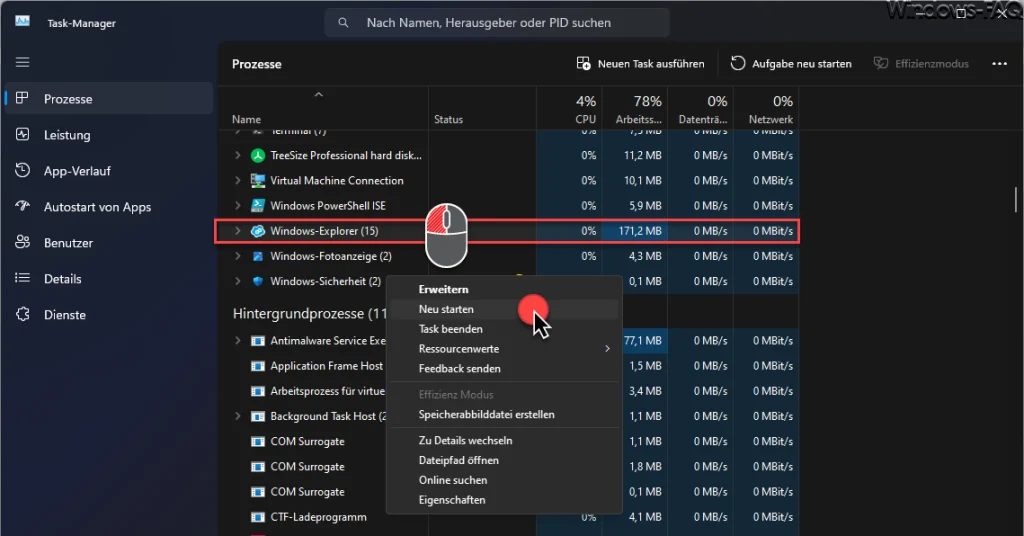Click the 11,2 MB TreeSize memory value

tap(643, 155)
